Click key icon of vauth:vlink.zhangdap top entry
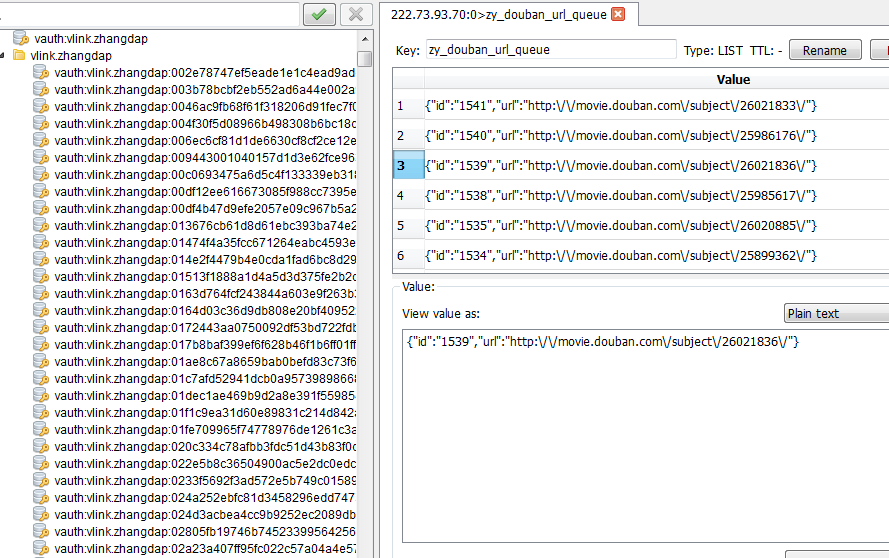 coord(20,38)
